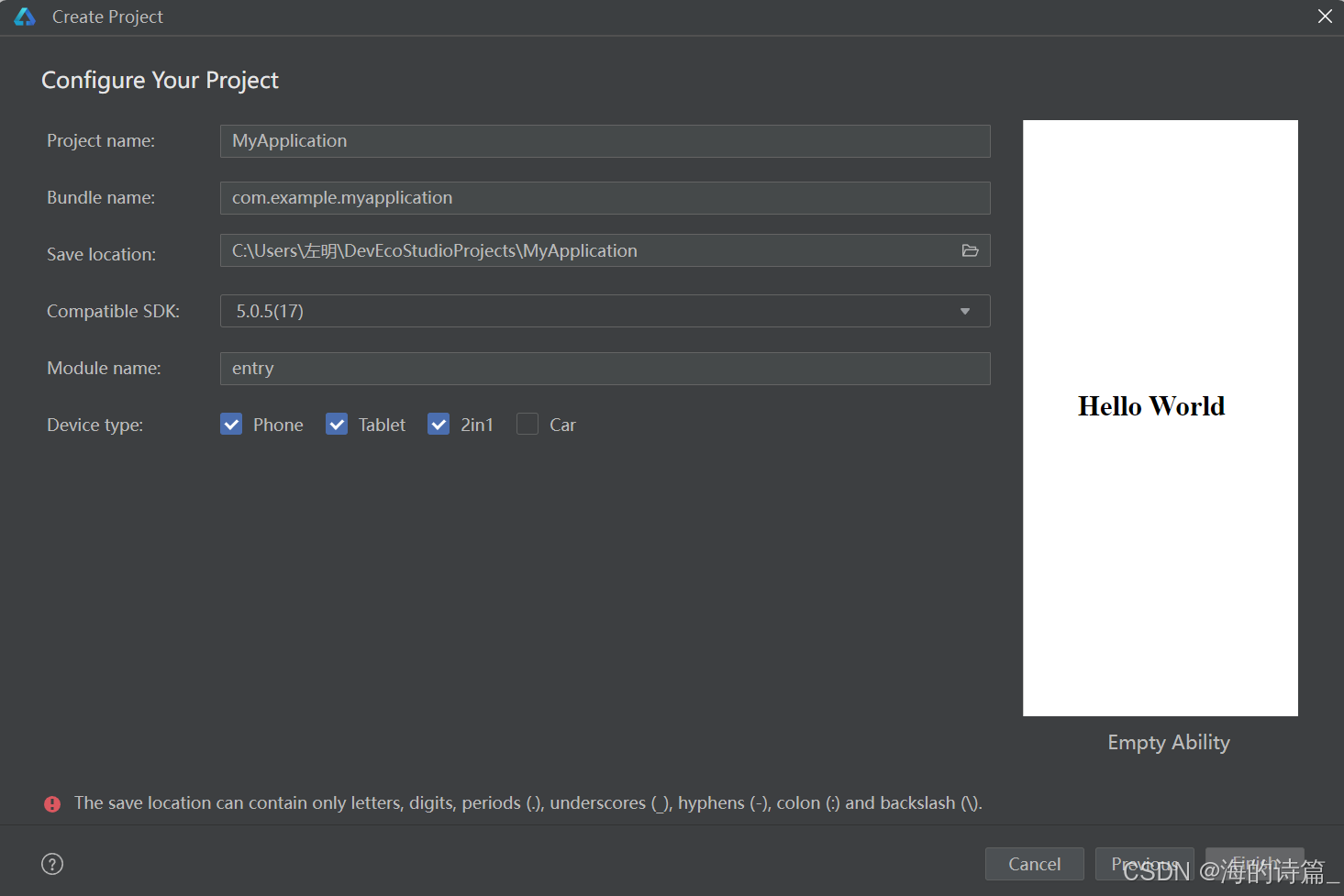Click the DevEco Studio logo icon
The height and width of the screenshot is (896, 1344).
point(25,17)
